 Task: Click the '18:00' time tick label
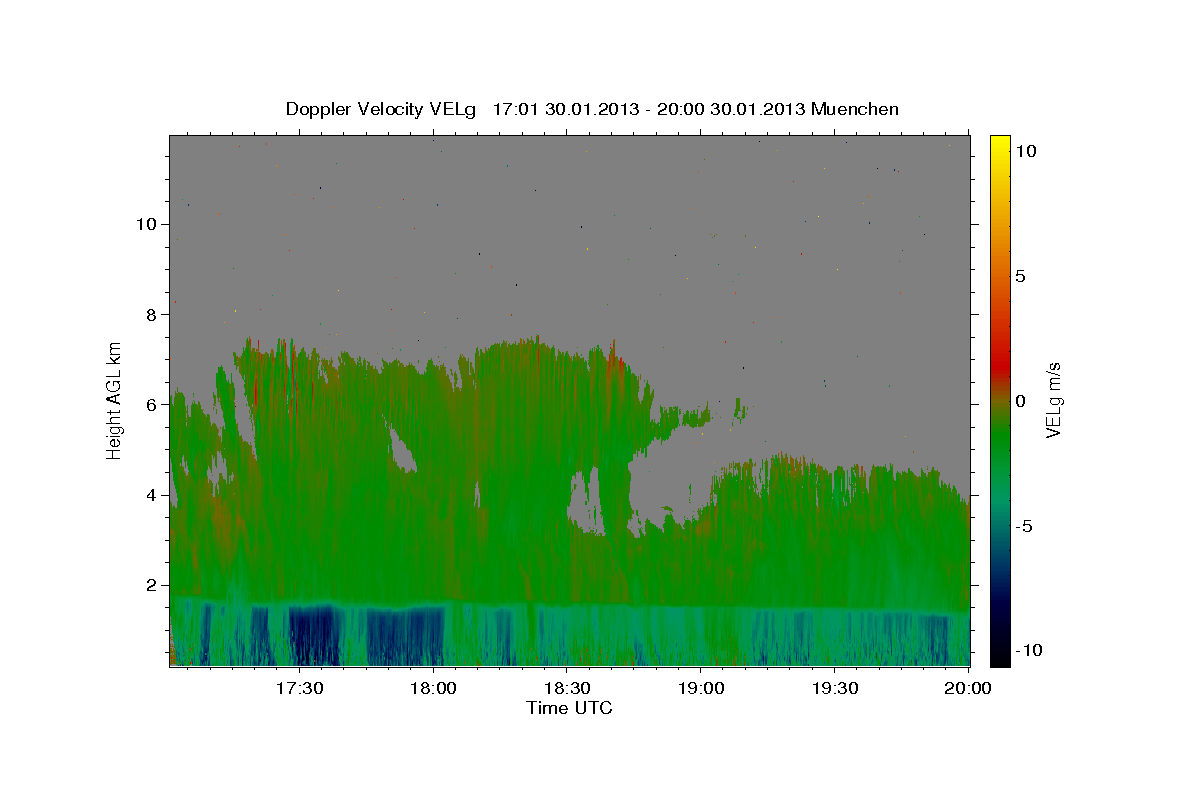point(433,688)
